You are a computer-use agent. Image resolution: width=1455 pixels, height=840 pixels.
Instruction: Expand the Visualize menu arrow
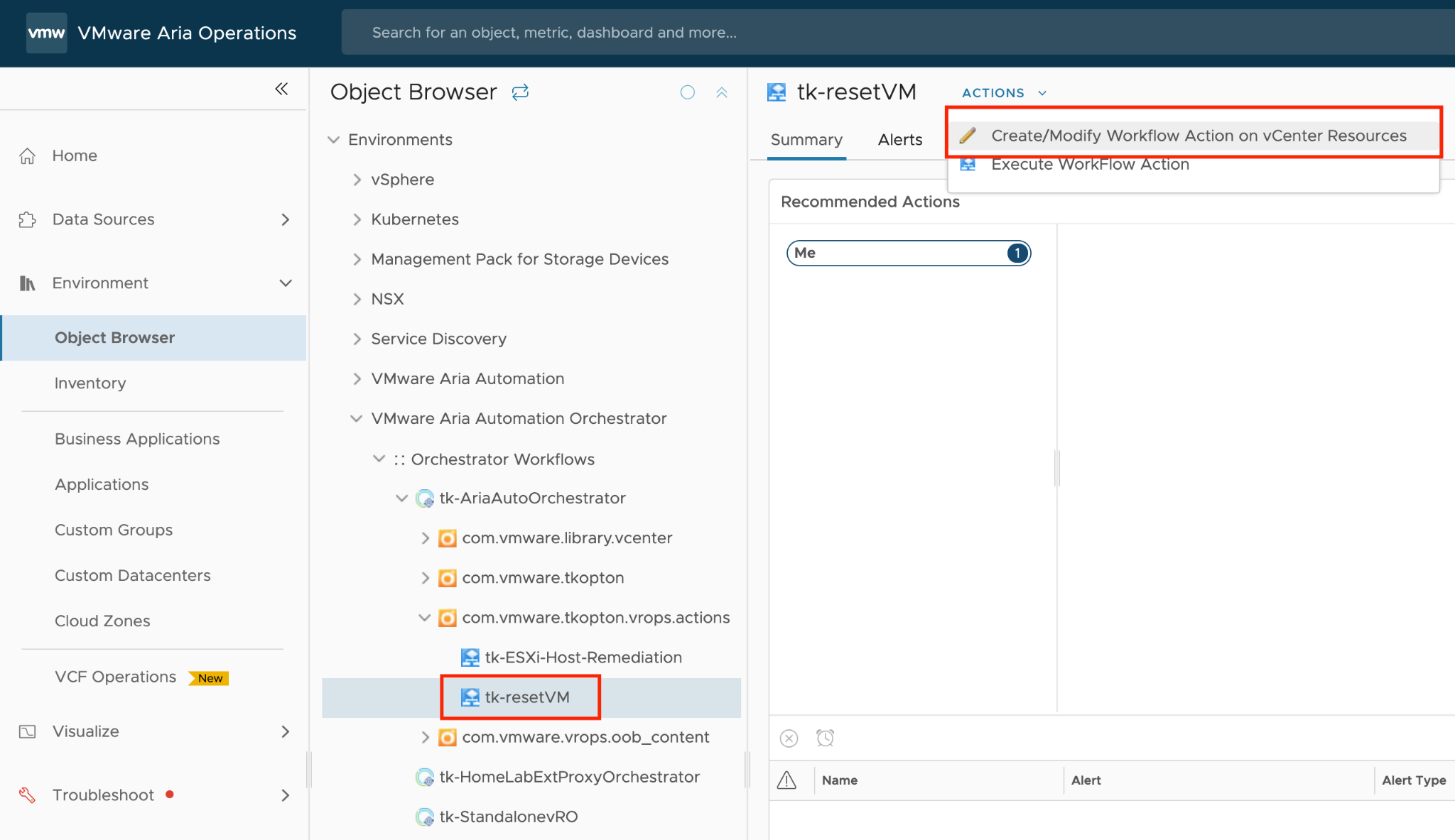286,731
